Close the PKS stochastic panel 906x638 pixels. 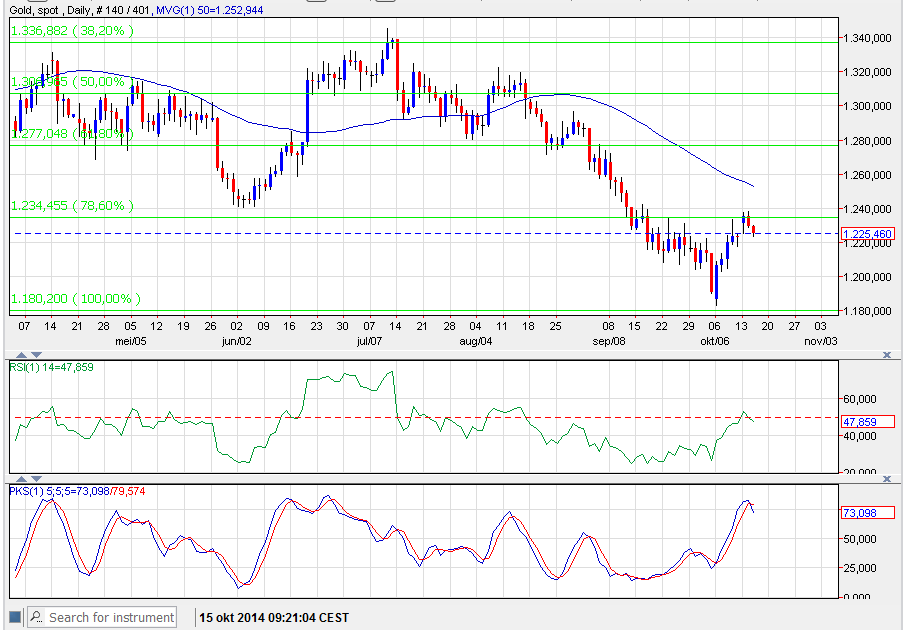[x=887, y=479]
